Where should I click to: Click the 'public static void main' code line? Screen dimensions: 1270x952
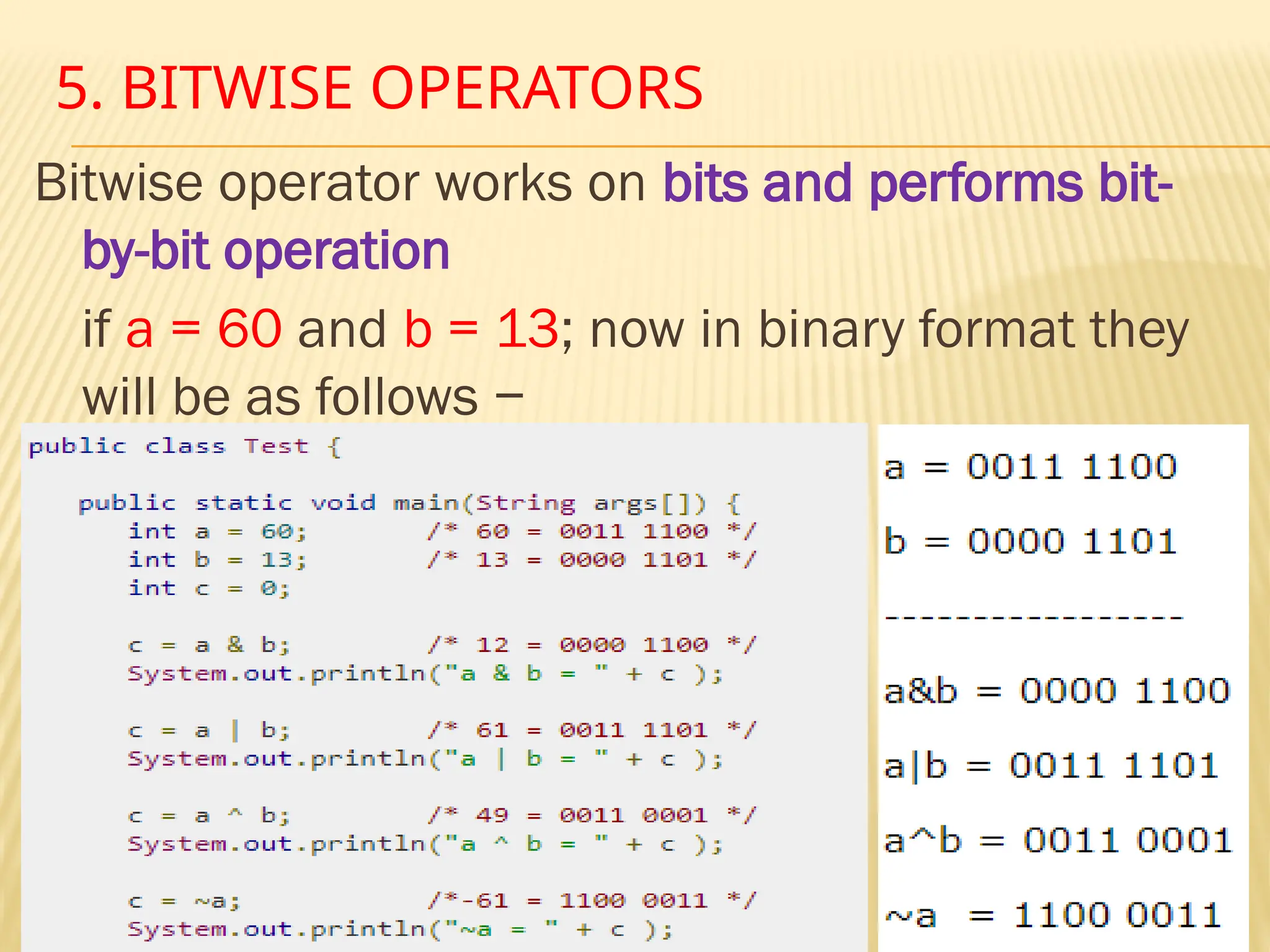point(410,503)
